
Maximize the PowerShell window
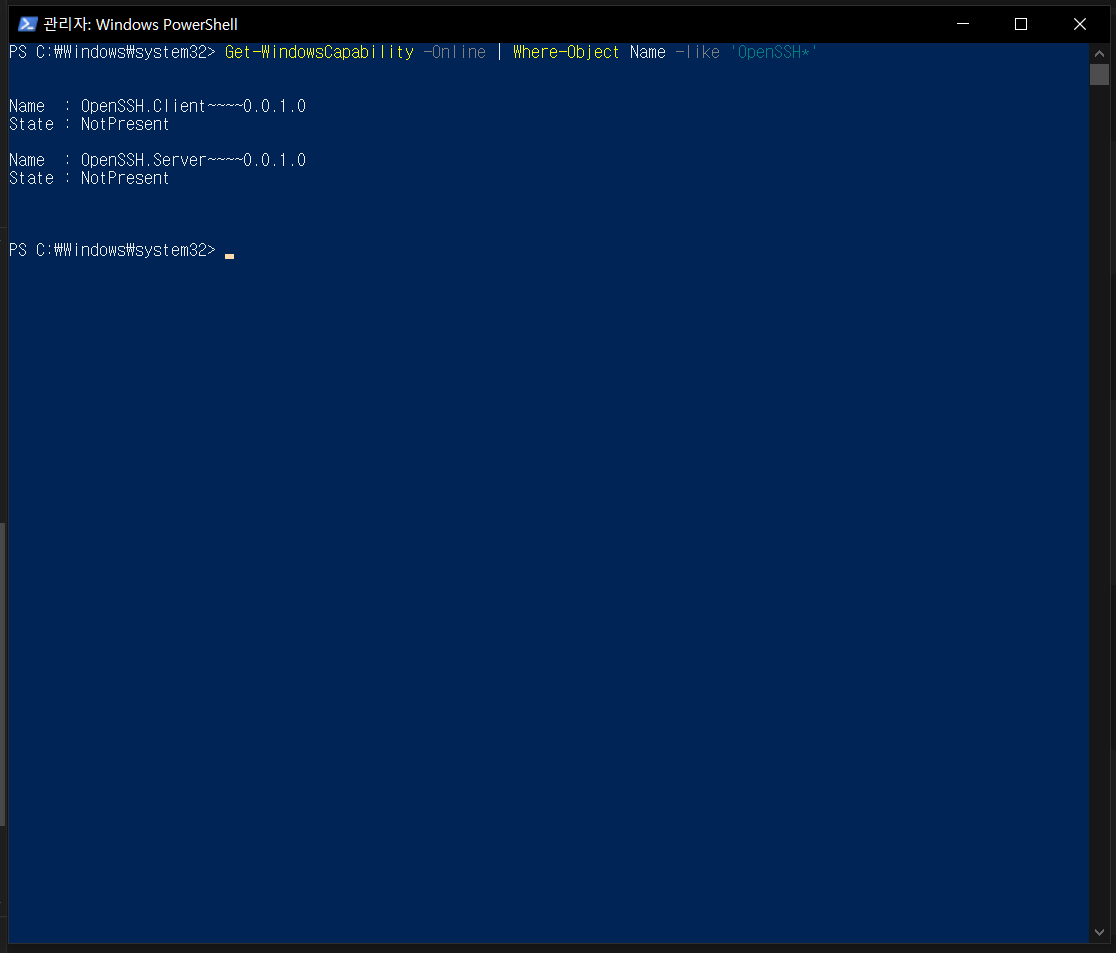pos(1021,24)
